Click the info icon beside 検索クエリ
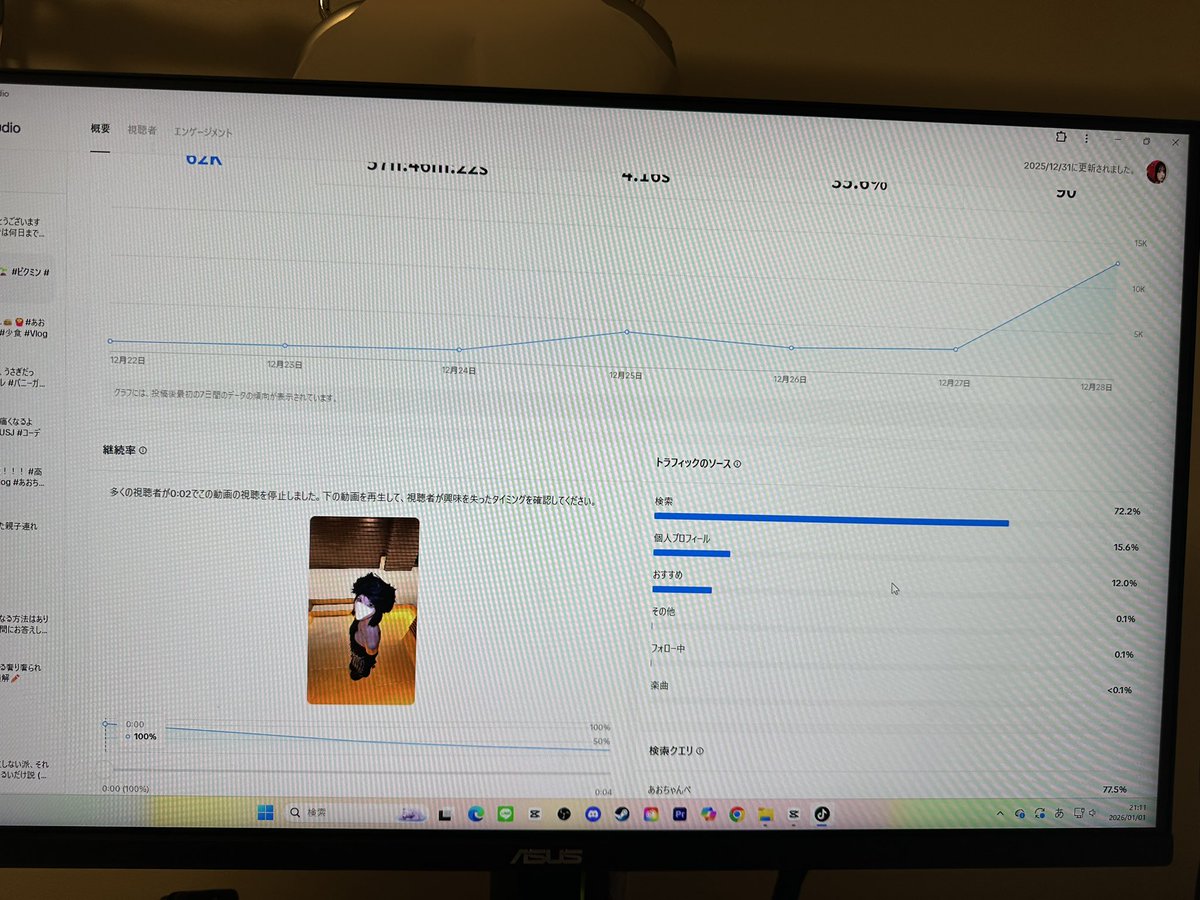Viewport: 1200px width, 900px height. click(x=699, y=751)
